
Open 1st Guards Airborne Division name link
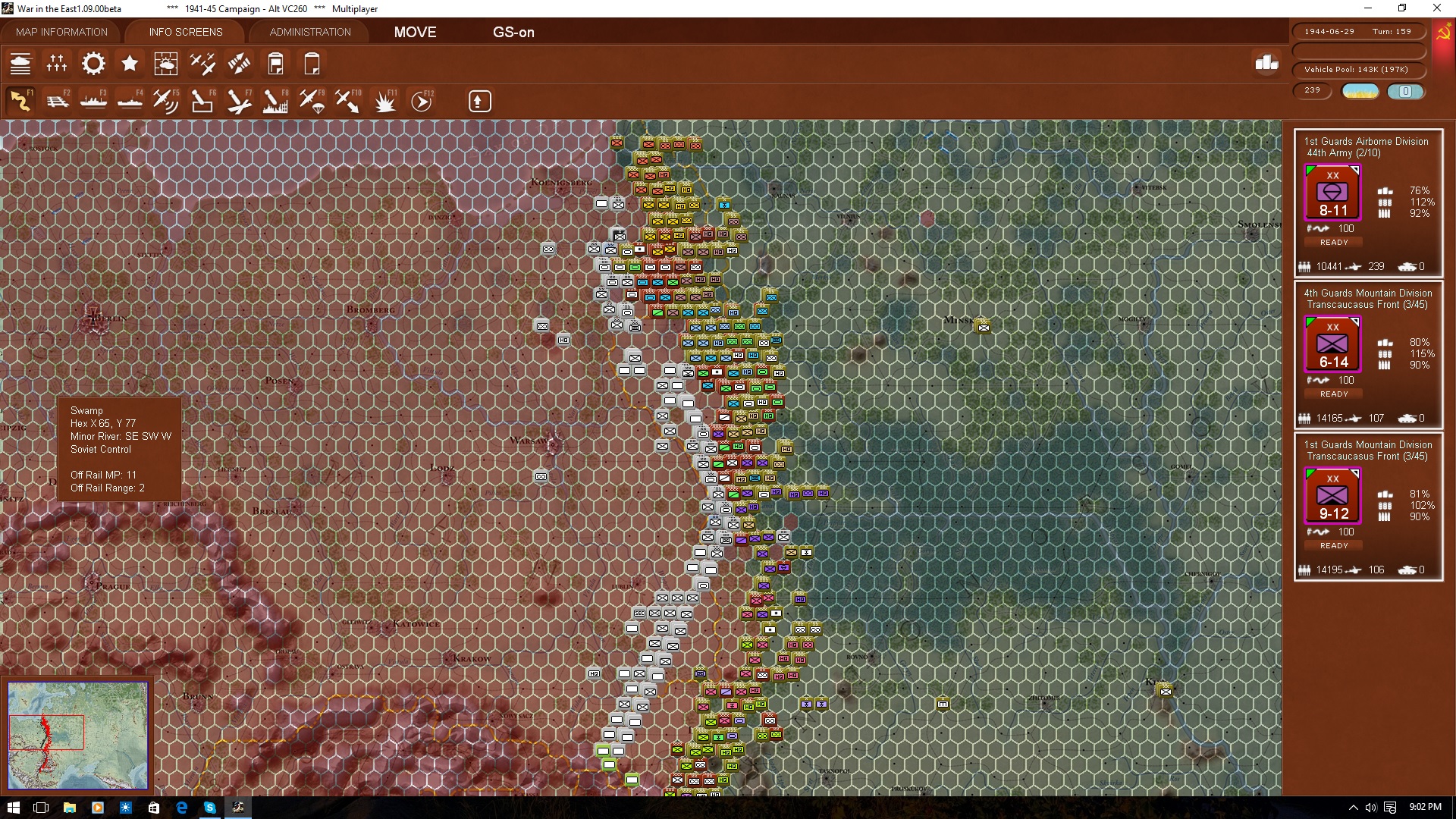(x=1366, y=141)
